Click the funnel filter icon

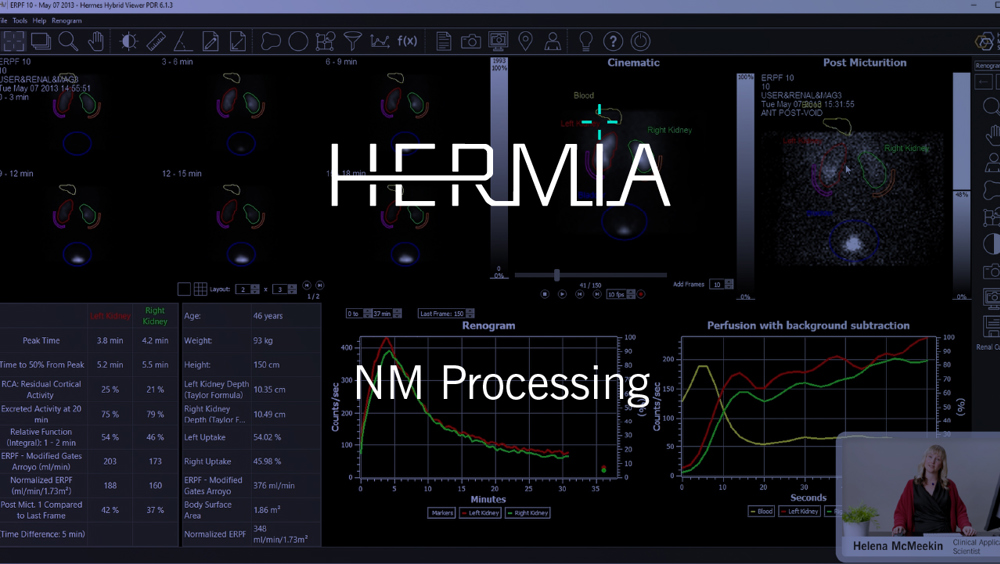[x=352, y=41]
